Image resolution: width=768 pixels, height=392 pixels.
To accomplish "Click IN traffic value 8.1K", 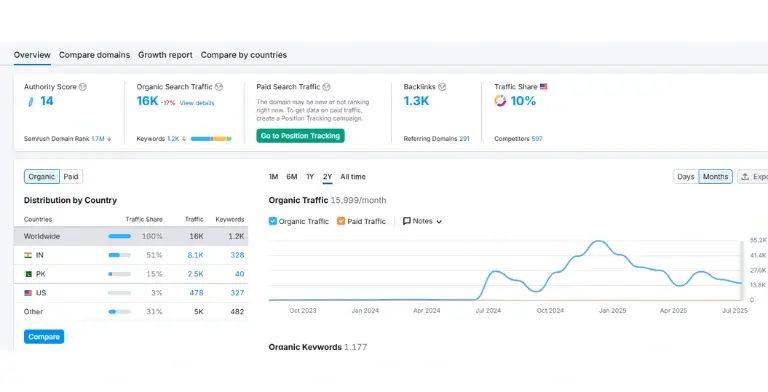I will pos(195,255).
